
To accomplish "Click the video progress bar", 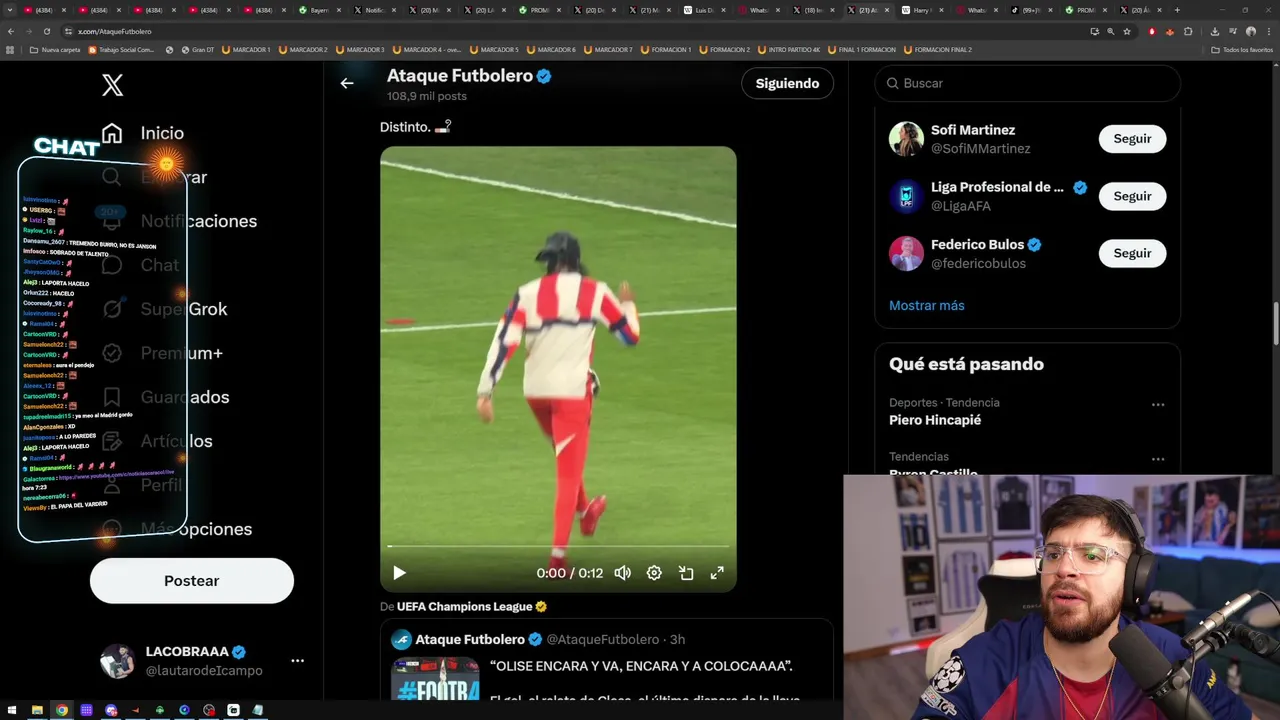I will pyautogui.click(x=558, y=547).
